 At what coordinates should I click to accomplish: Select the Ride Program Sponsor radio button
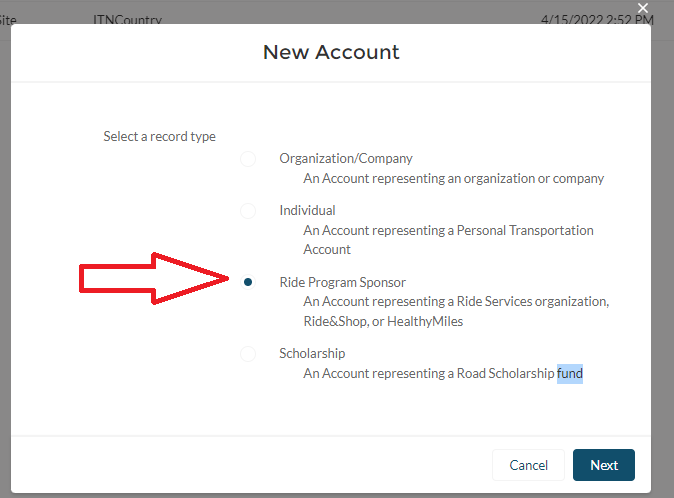248,282
